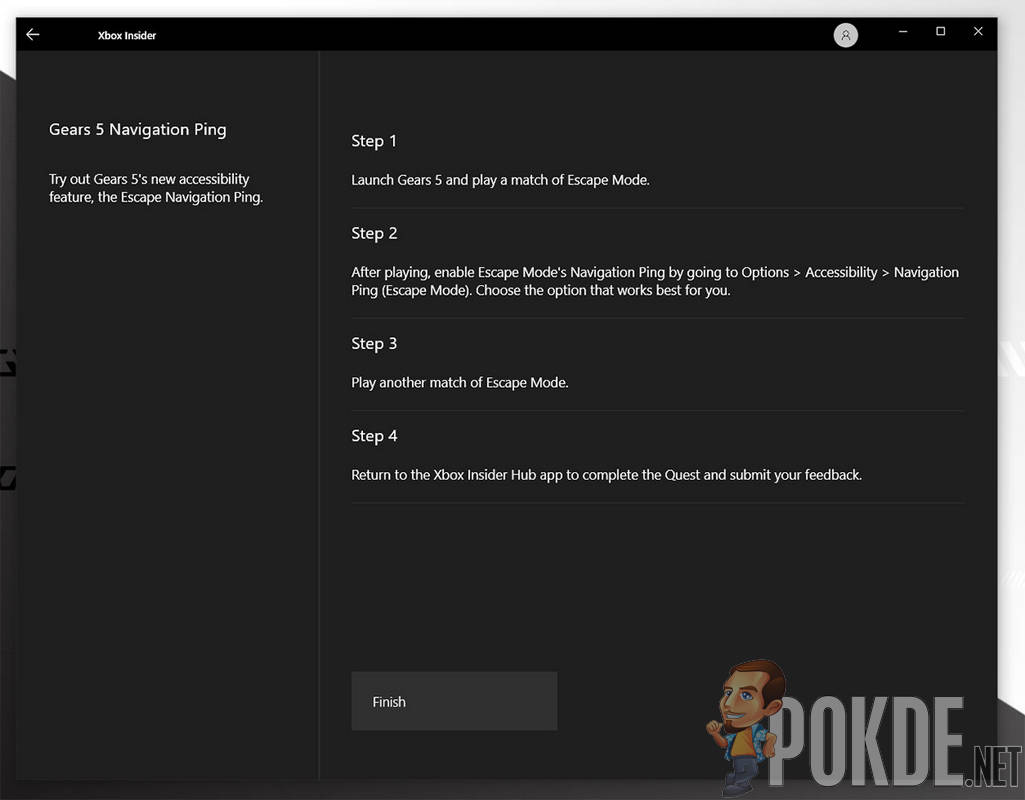Viewport: 1025px width, 800px height.
Task: Click the Finish button
Action: coord(454,701)
